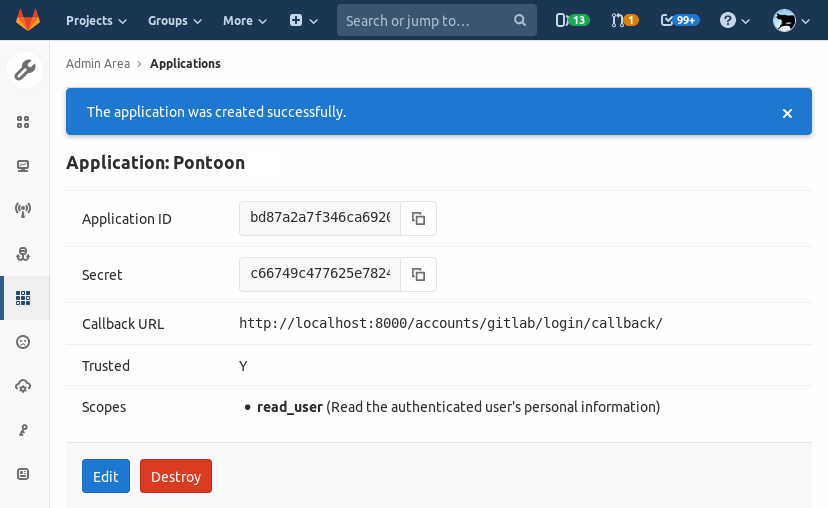Image resolution: width=828 pixels, height=508 pixels.
Task: Open the Abuse Reports face sidebar icon
Action: click(x=23, y=342)
